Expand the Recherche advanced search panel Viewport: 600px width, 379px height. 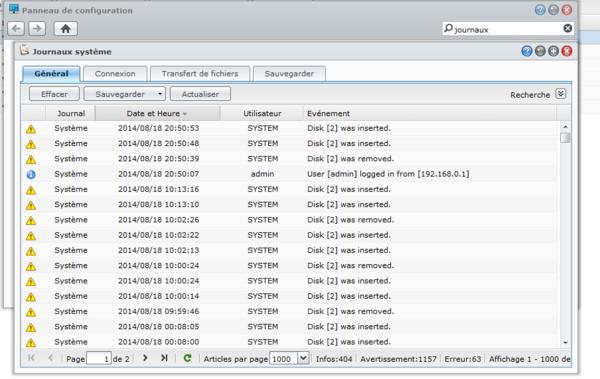pos(561,94)
